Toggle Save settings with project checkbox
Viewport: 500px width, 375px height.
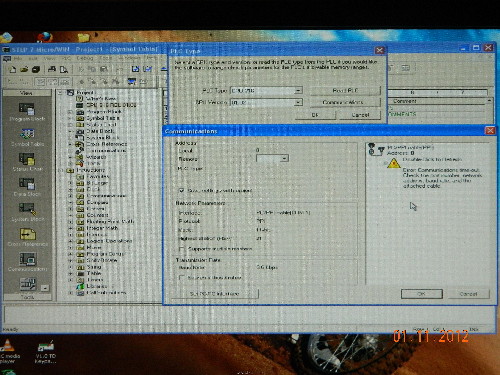coord(182,190)
